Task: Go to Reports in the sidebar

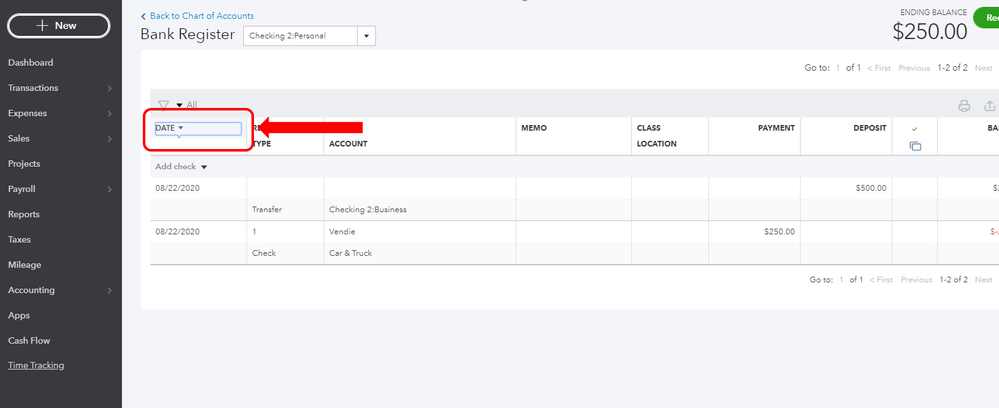Action: pyautogui.click(x=24, y=214)
